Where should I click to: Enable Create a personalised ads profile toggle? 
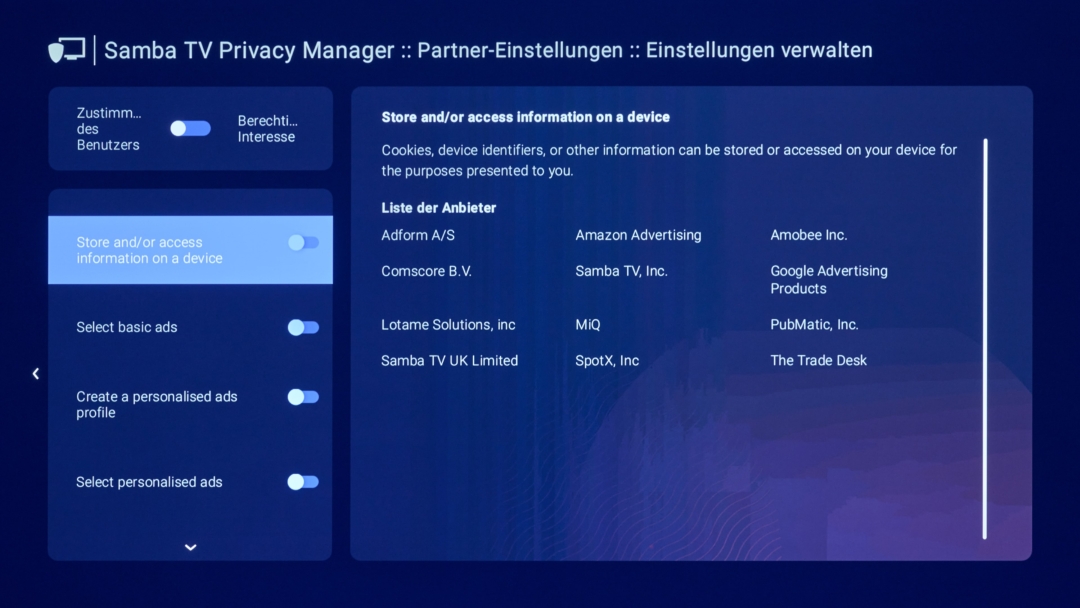[303, 397]
